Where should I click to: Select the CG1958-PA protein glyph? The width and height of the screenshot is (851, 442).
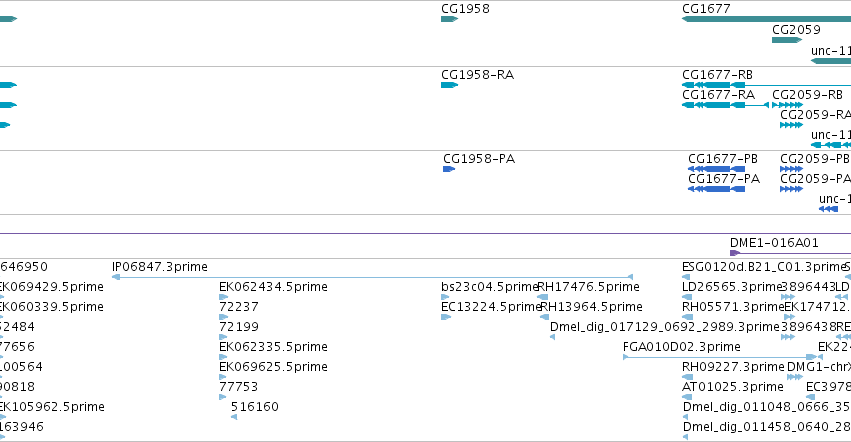[x=449, y=169]
